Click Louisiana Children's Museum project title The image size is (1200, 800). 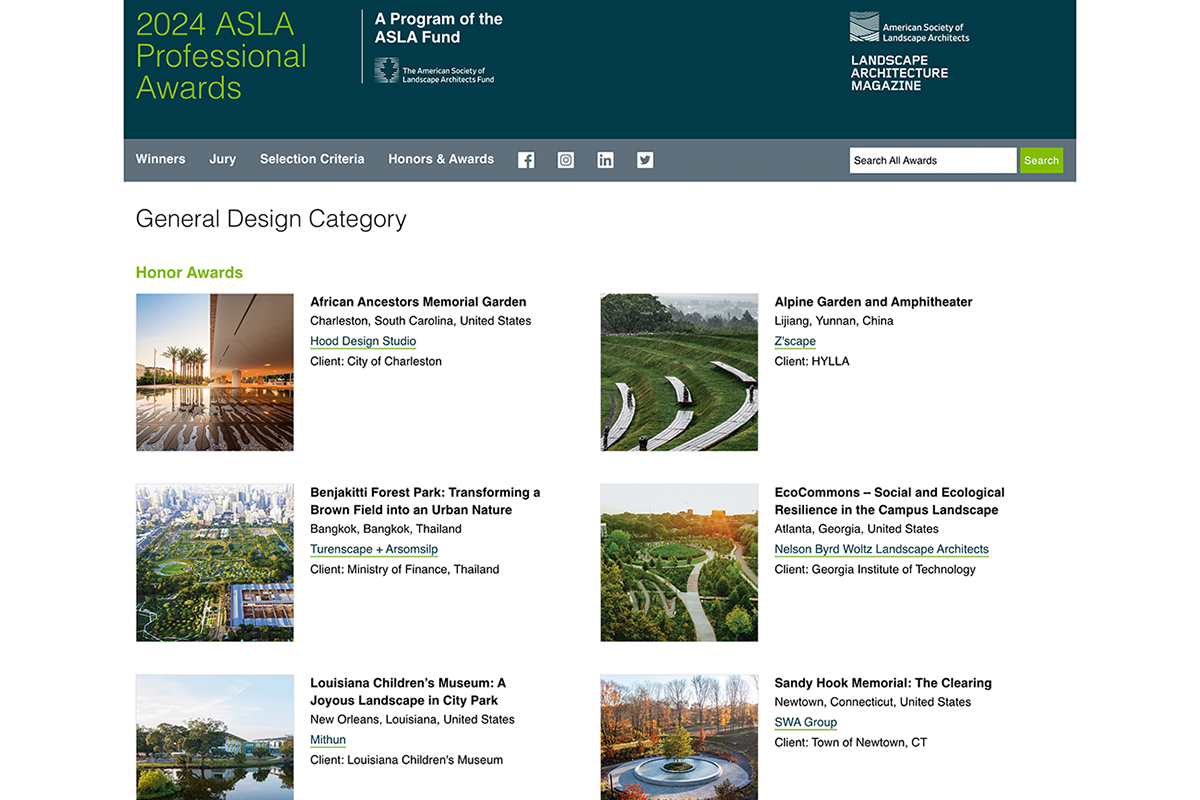click(x=408, y=692)
